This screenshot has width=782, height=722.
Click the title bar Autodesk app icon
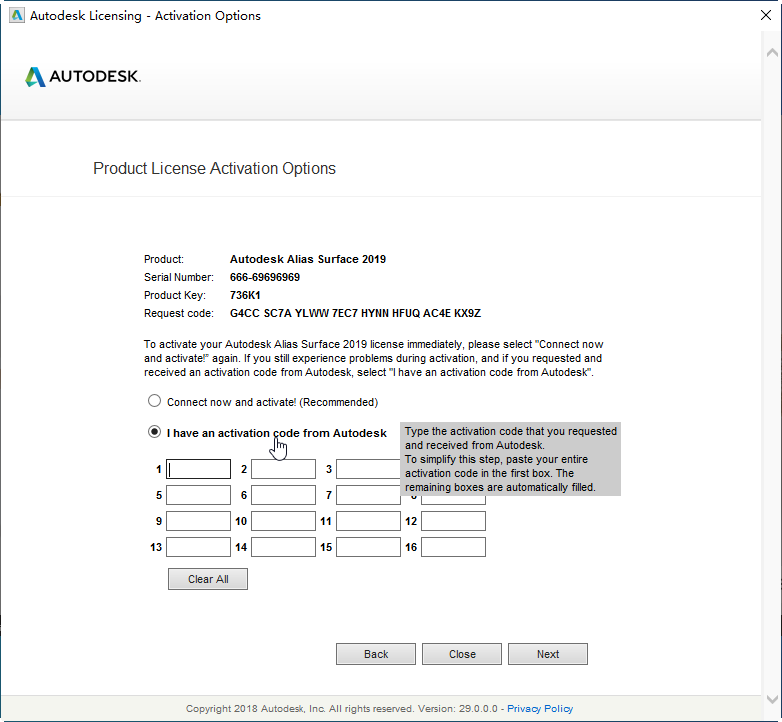(17, 15)
